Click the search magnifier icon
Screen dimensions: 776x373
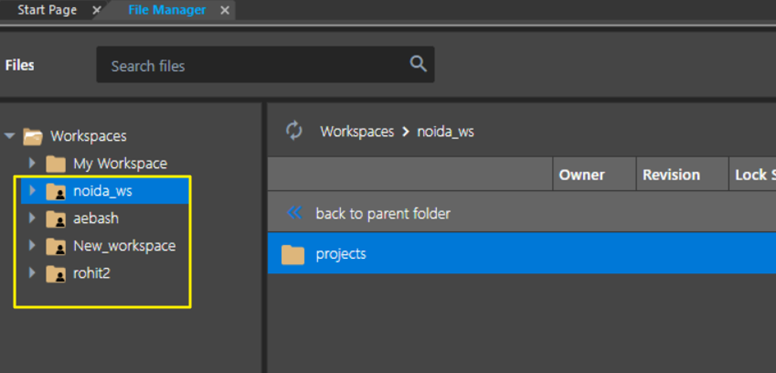coord(418,64)
